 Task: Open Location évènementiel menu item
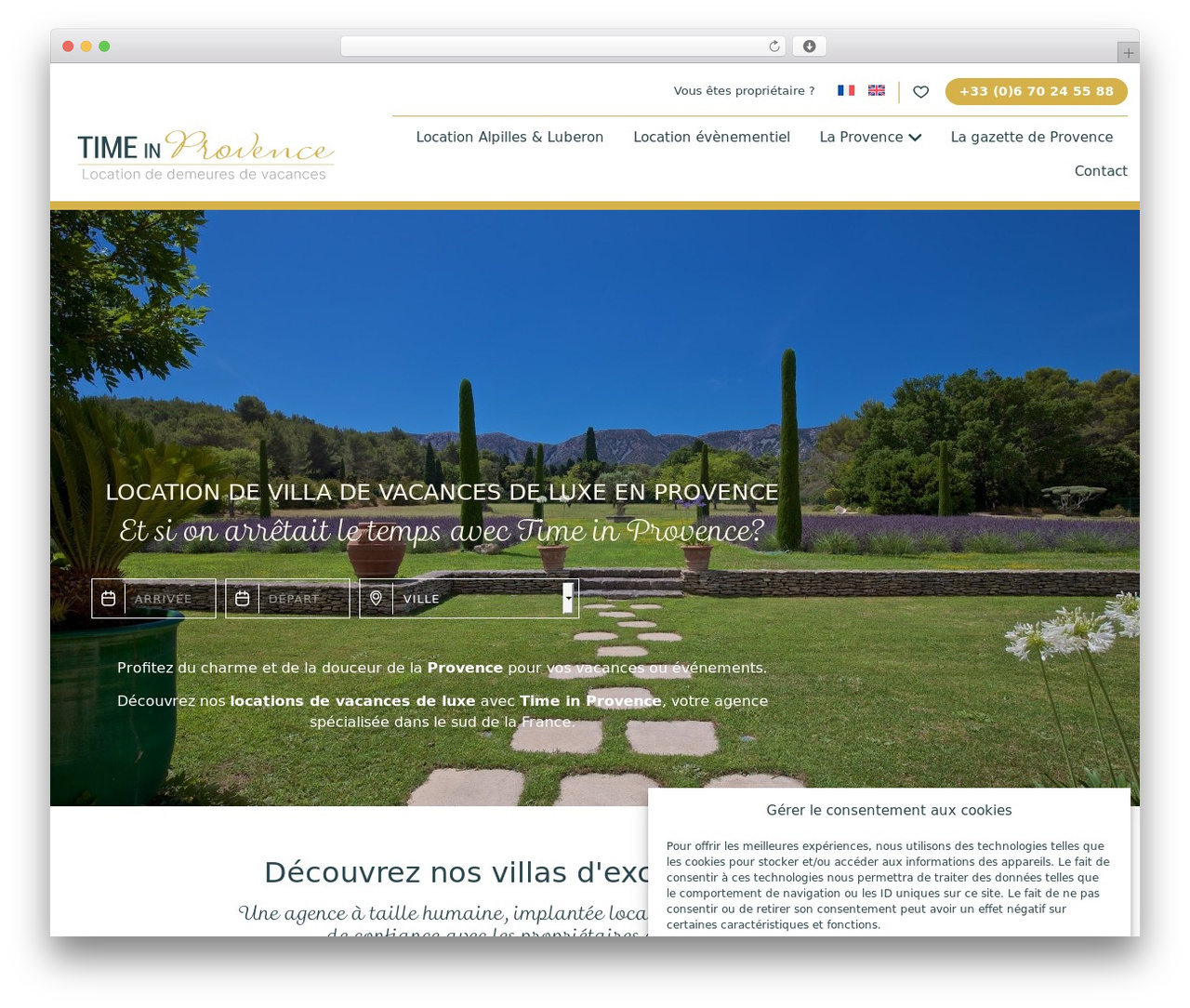[x=711, y=137]
